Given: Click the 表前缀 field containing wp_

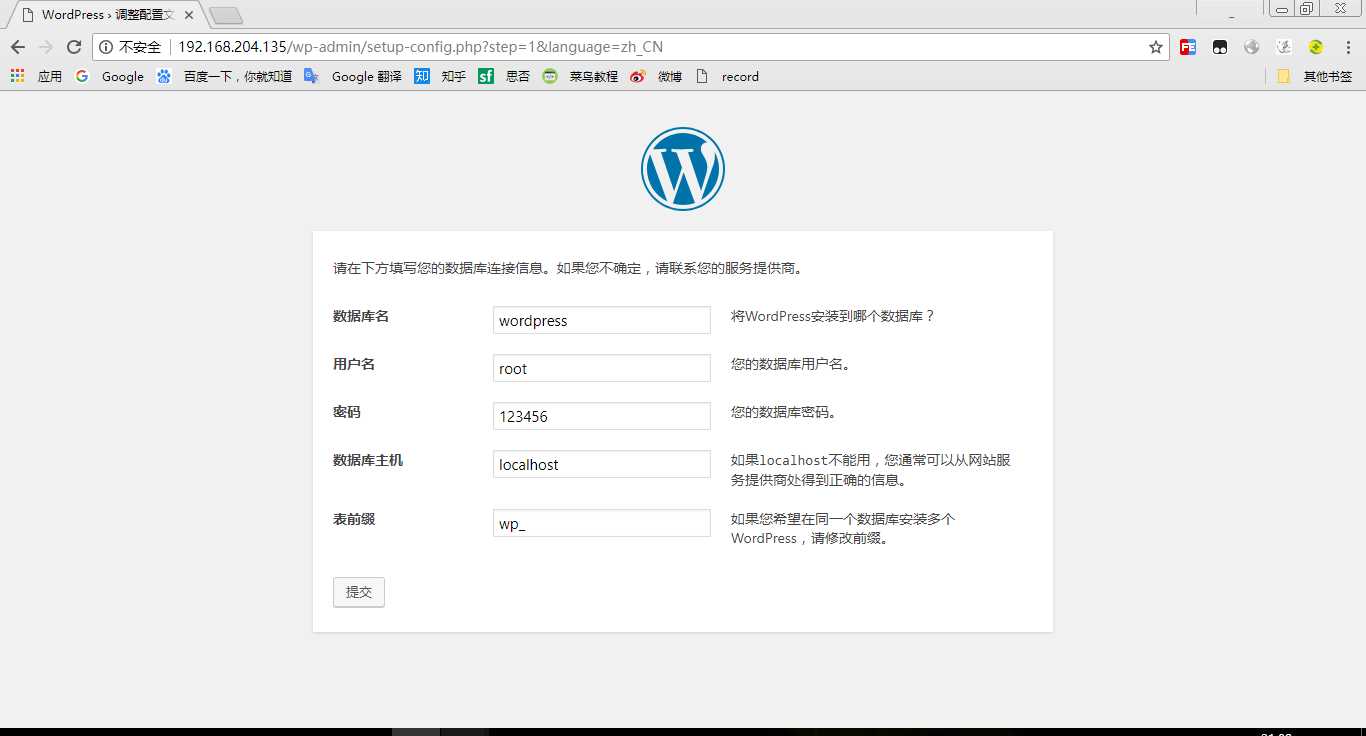Looking at the screenshot, I should pos(602,523).
